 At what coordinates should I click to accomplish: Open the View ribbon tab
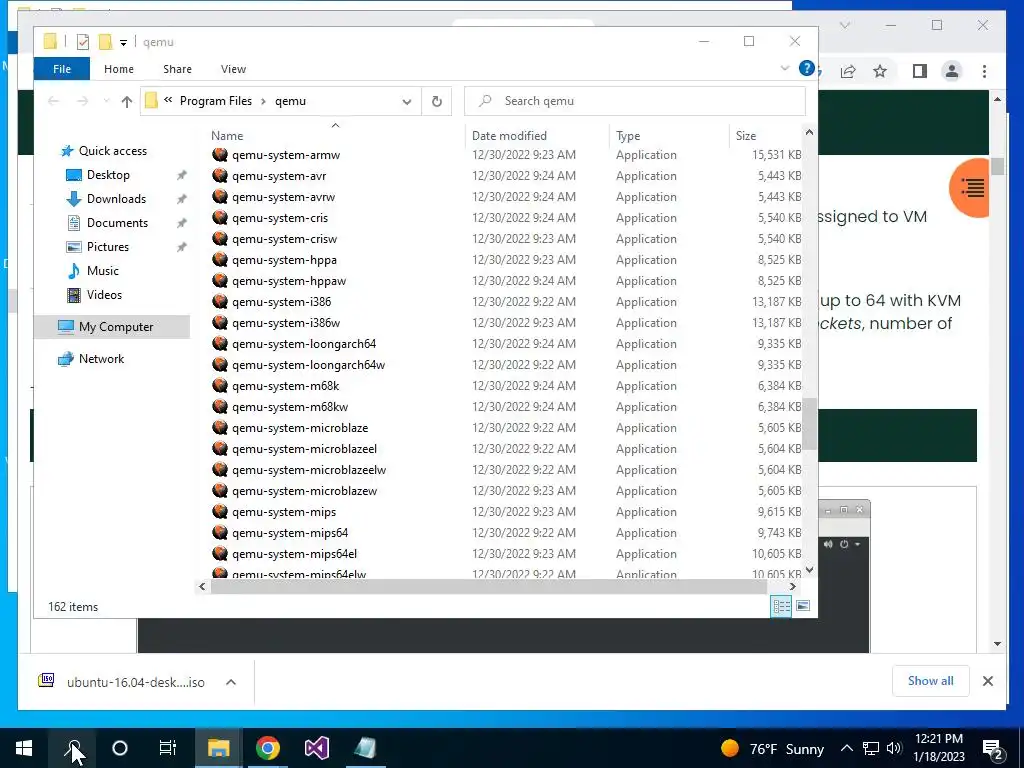point(233,69)
